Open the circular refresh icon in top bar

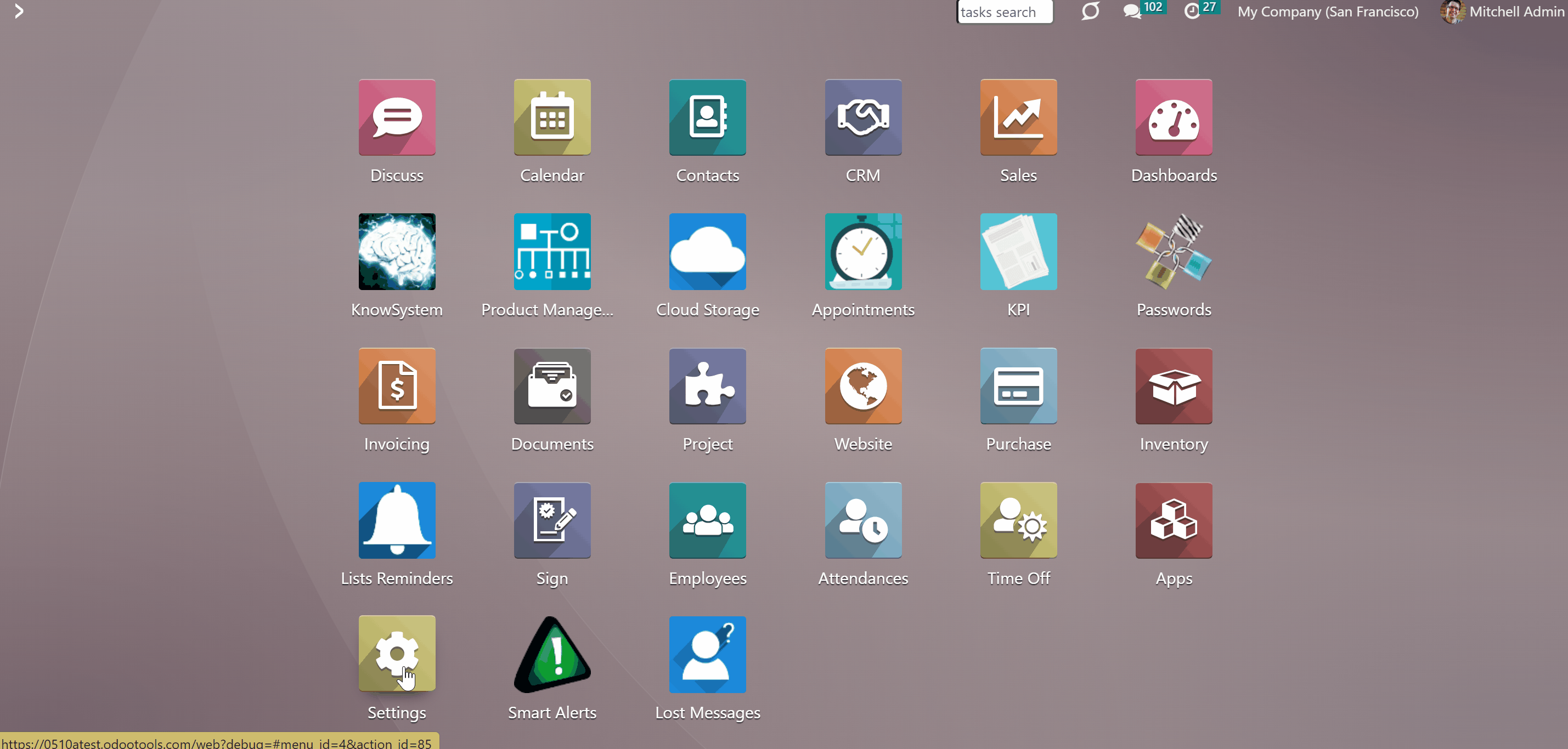coord(1090,11)
